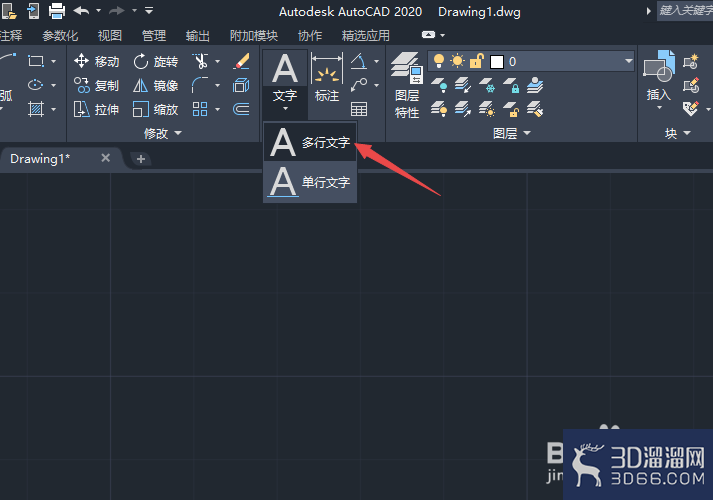This screenshot has height=500, width=713.
Task: Click the layer Lock tool icon
Action: click(512, 85)
